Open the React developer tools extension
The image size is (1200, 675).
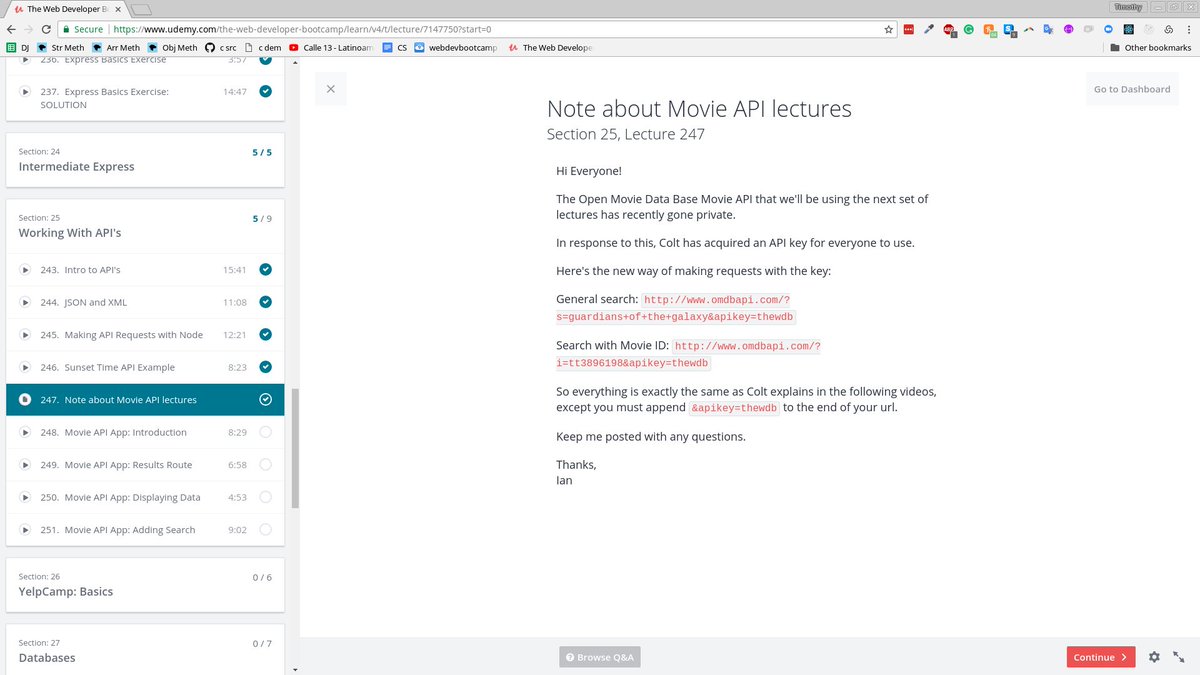click(1128, 30)
